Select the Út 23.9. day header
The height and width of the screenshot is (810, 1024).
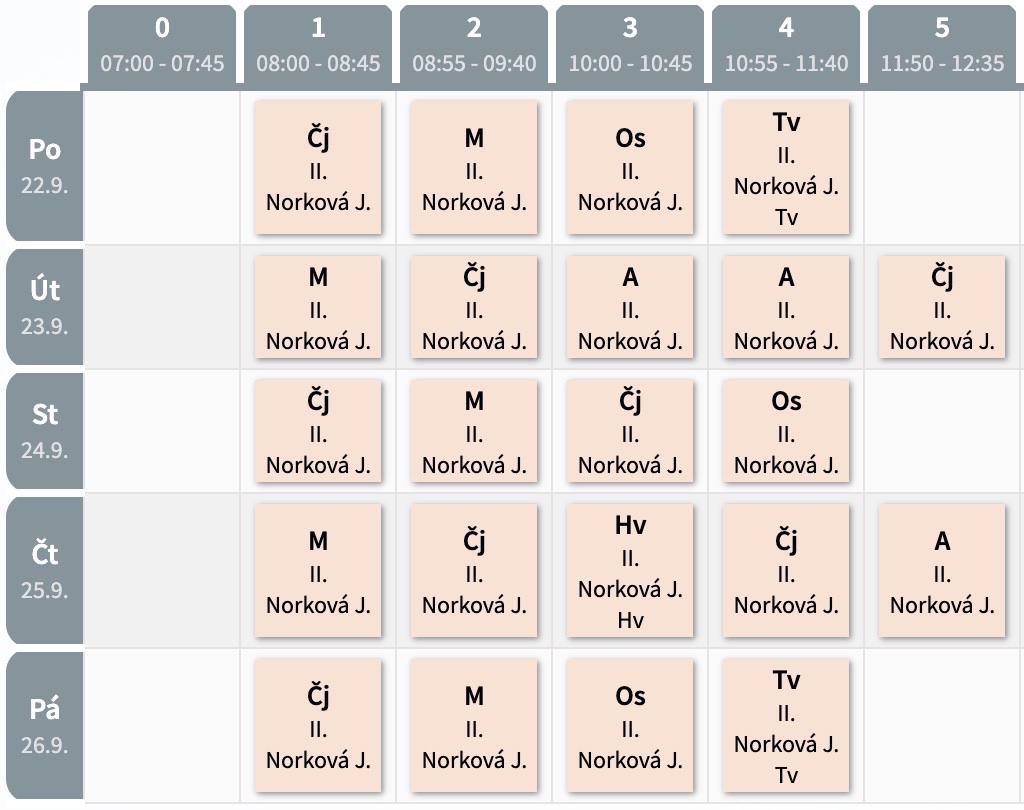click(44, 306)
